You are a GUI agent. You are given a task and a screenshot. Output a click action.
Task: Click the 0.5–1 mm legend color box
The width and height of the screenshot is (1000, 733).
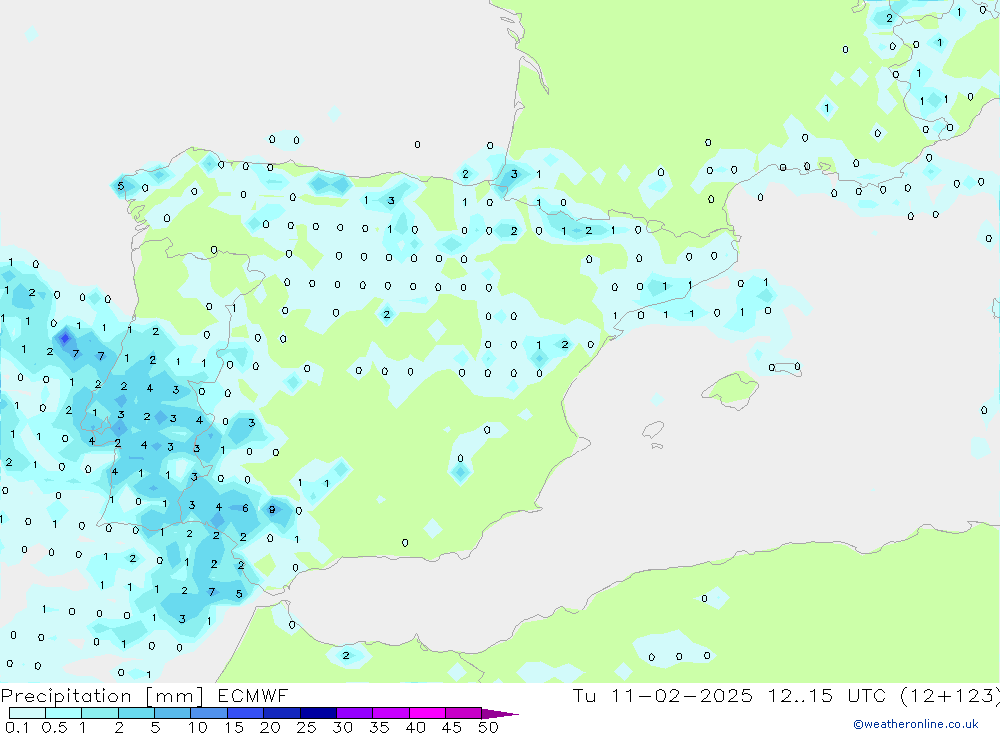[64, 713]
